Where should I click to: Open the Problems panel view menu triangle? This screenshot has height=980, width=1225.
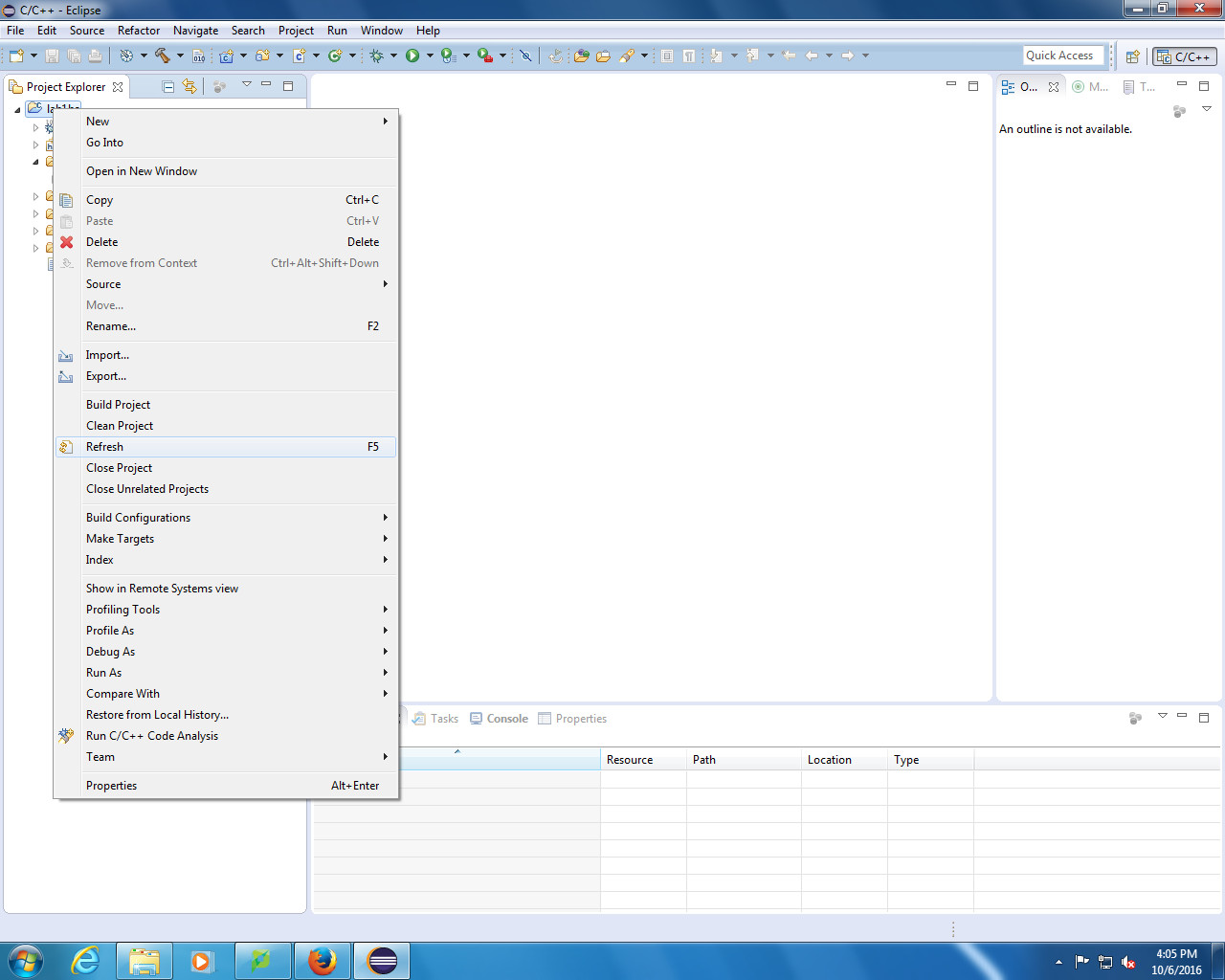[x=1163, y=716]
